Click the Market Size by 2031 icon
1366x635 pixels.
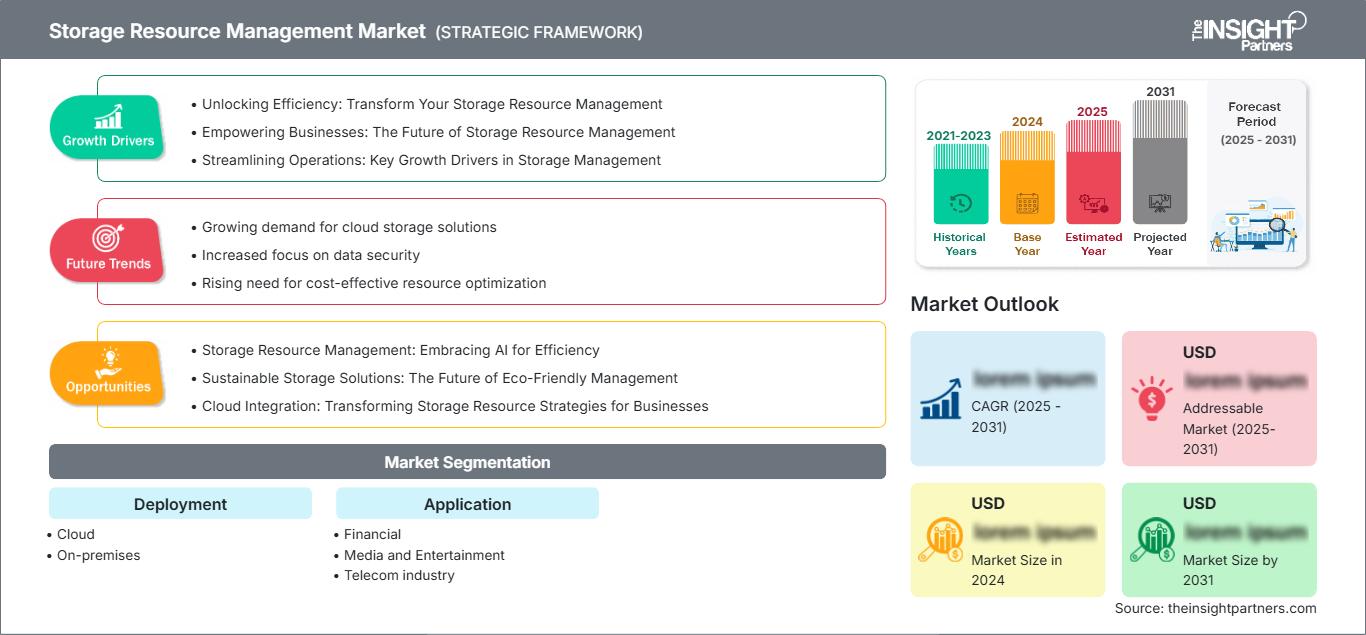click(1152, 540)
